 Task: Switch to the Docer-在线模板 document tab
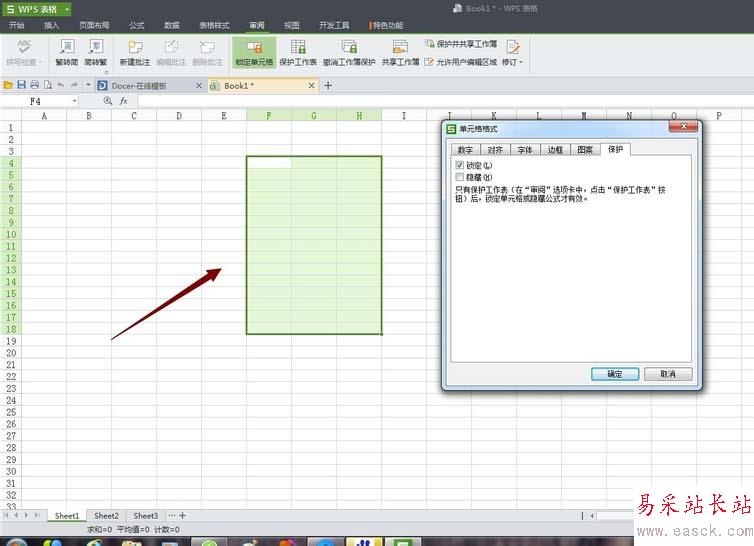pyautogui.click(x=138, y=86)
